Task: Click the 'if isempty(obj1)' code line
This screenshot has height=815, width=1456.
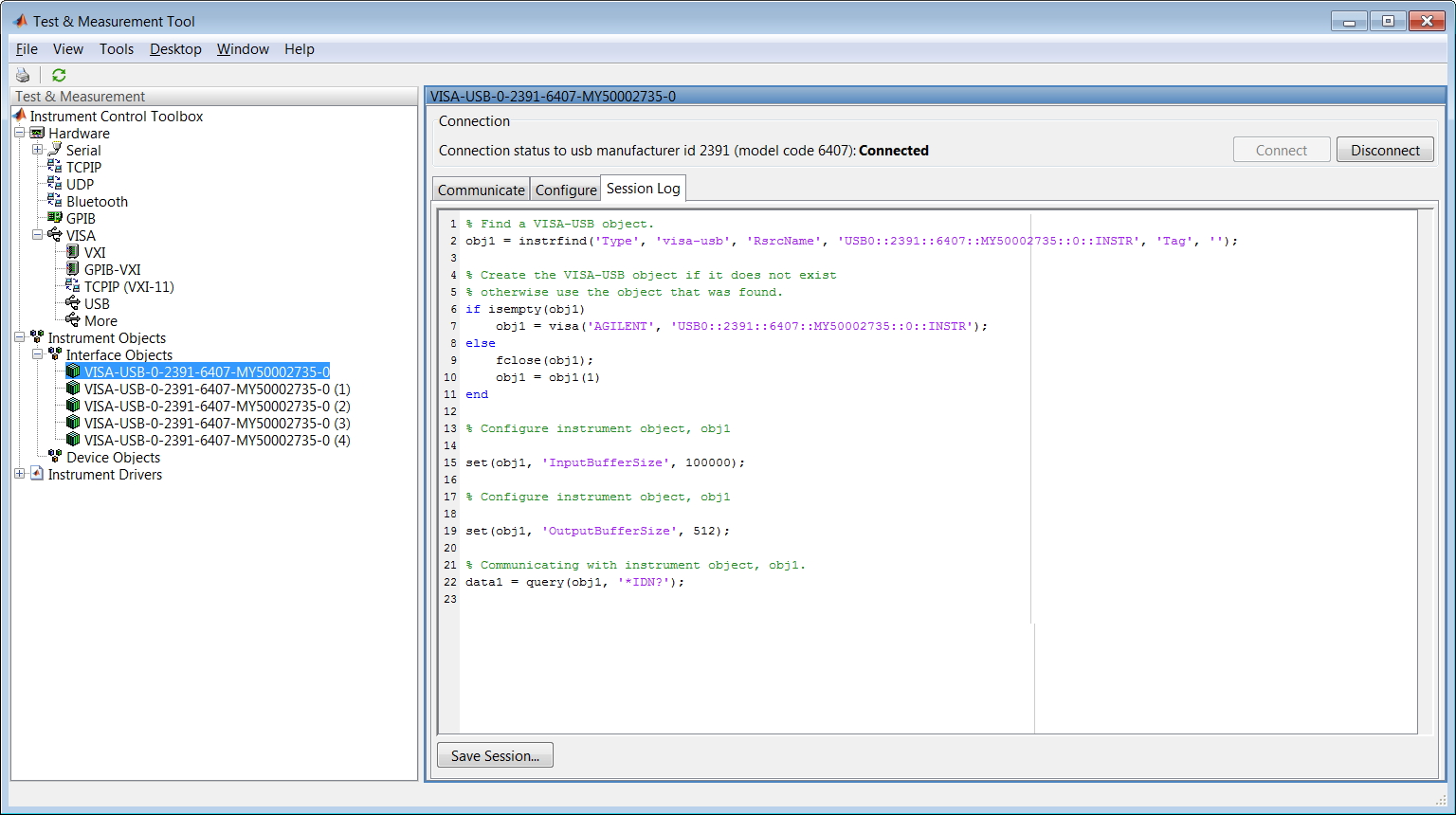Action: pos(525,309)
